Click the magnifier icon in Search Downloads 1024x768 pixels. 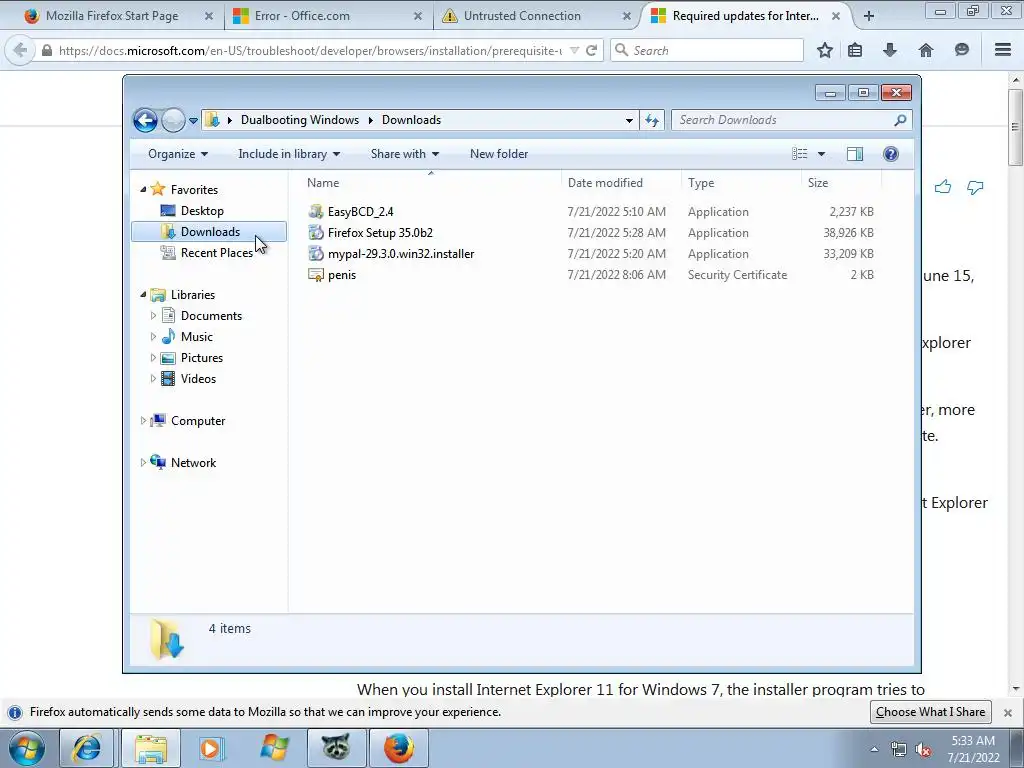click(900, 120)
